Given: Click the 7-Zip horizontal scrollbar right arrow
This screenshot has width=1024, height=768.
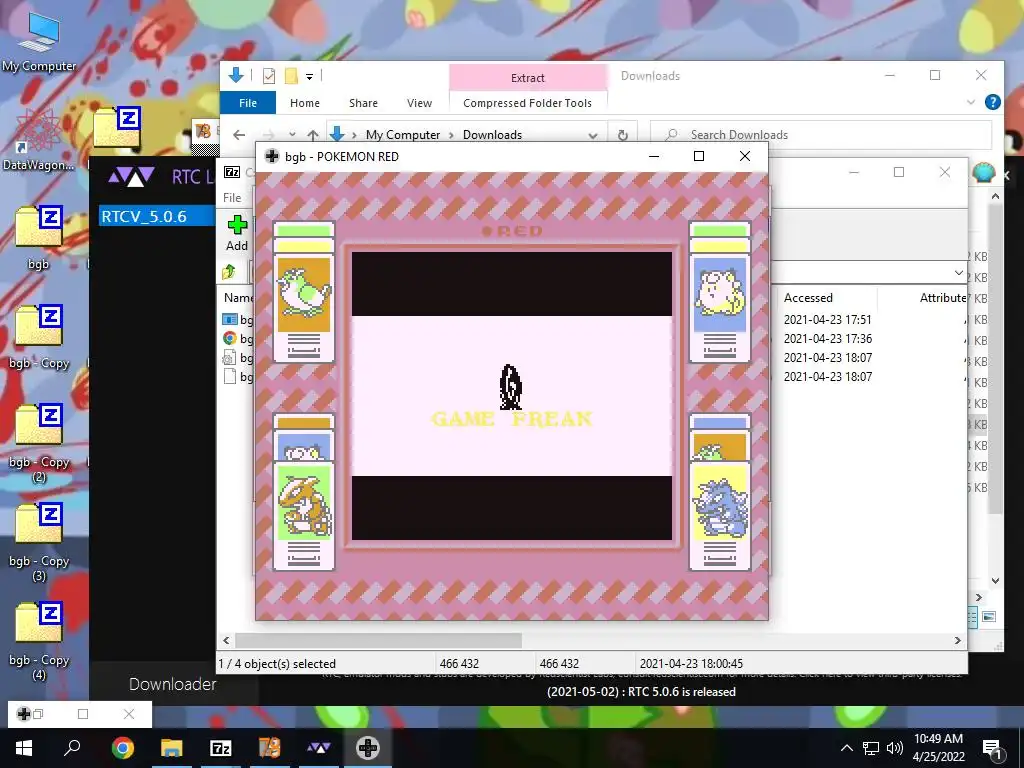Looking at the screenshot, I should [x=958, y=641].
